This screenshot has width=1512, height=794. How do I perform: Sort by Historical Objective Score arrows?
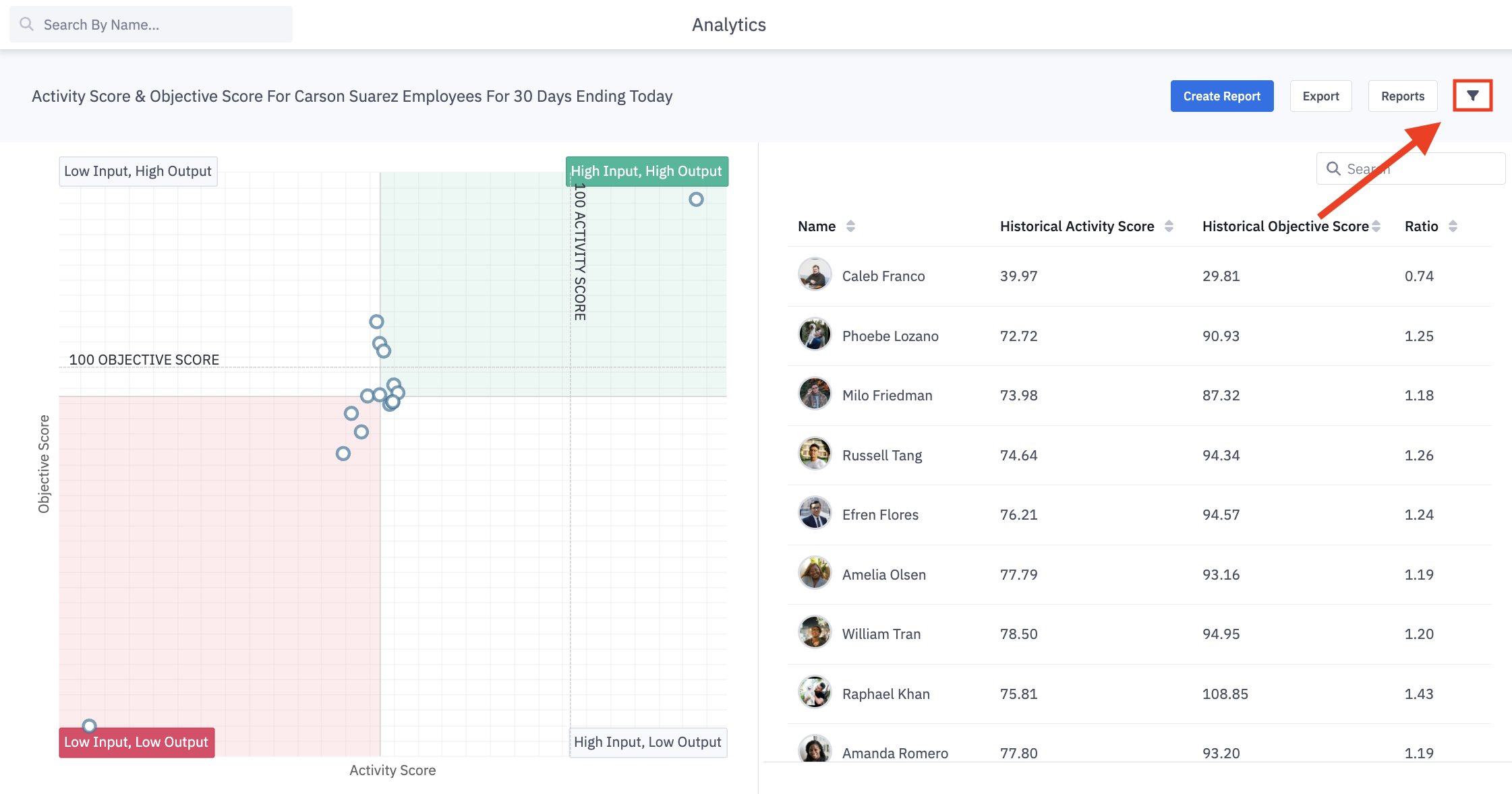tap(1376, 226)
